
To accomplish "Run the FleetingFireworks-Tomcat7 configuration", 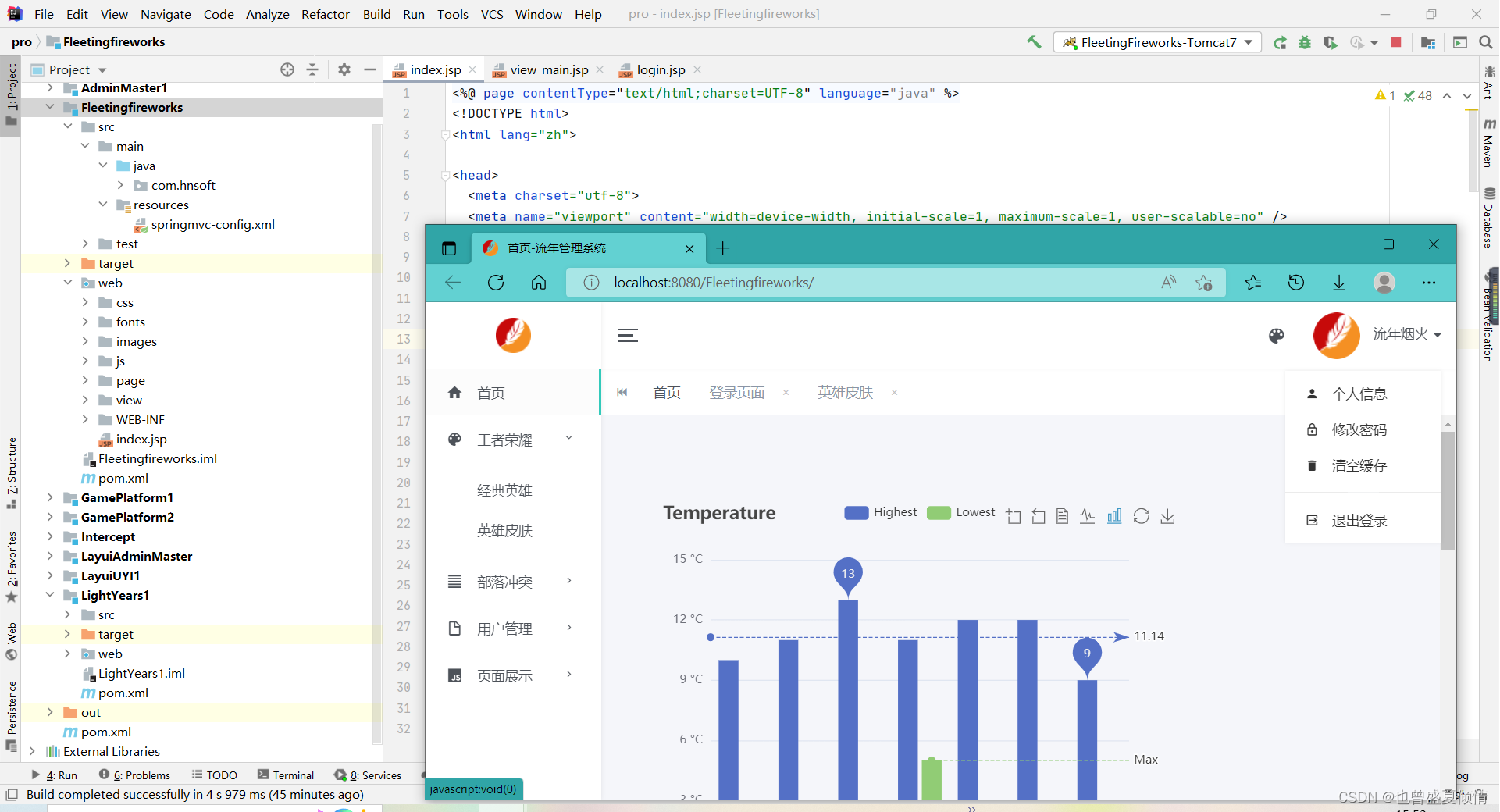I will [1280, 43].
